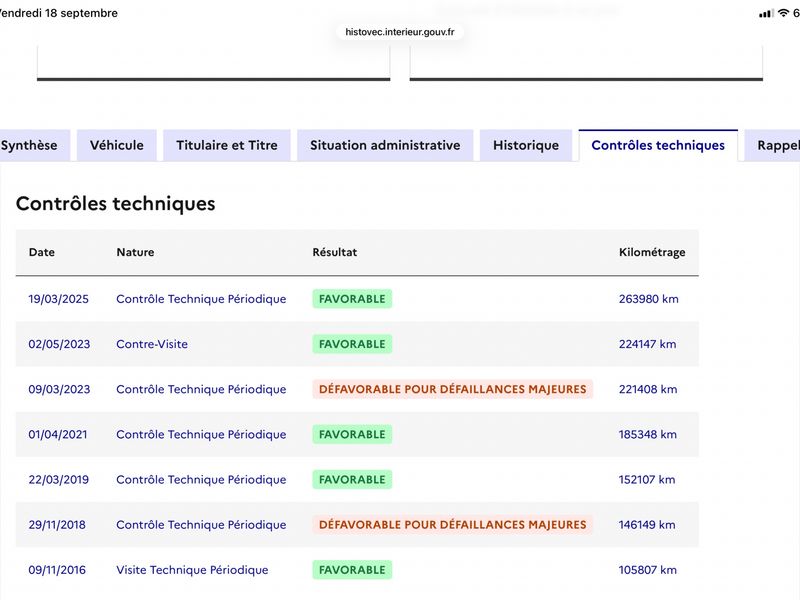The image size is (800, 600).
Task: Switch to the Véhicule tab
Action: (x=117, y=145)
